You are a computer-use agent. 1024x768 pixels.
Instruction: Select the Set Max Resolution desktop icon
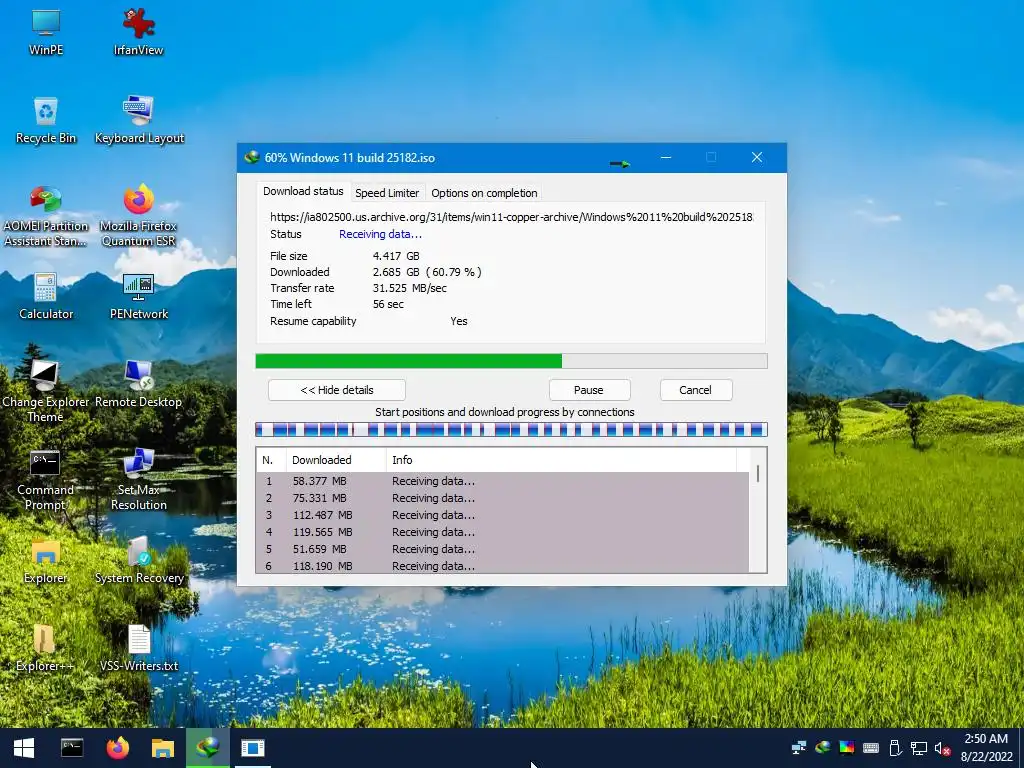[138, 480]
